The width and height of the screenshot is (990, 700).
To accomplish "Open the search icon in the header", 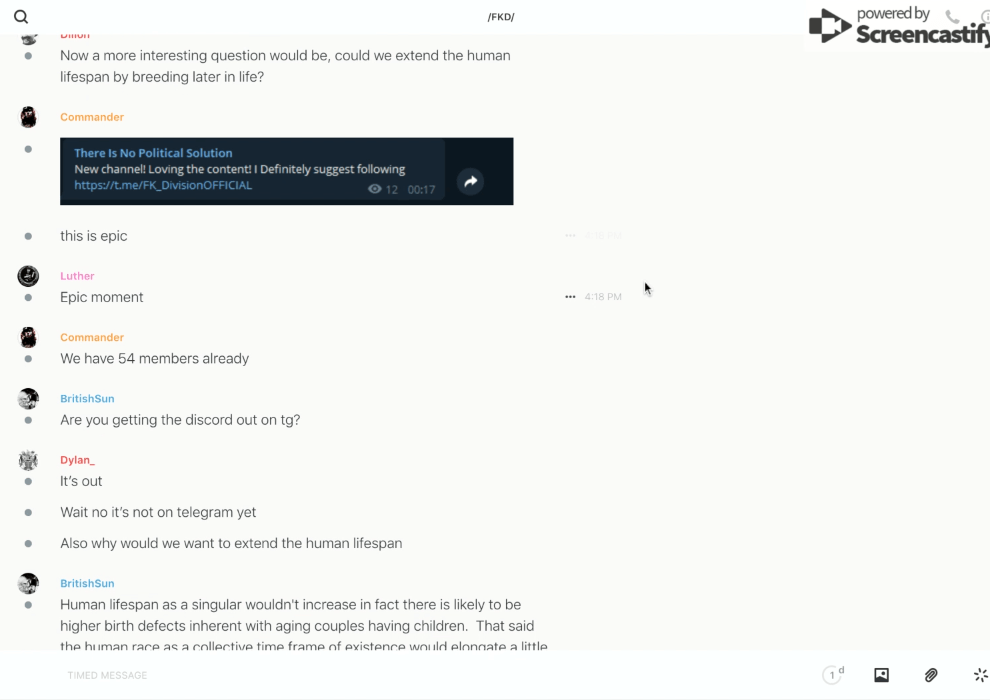I will 21,17.
